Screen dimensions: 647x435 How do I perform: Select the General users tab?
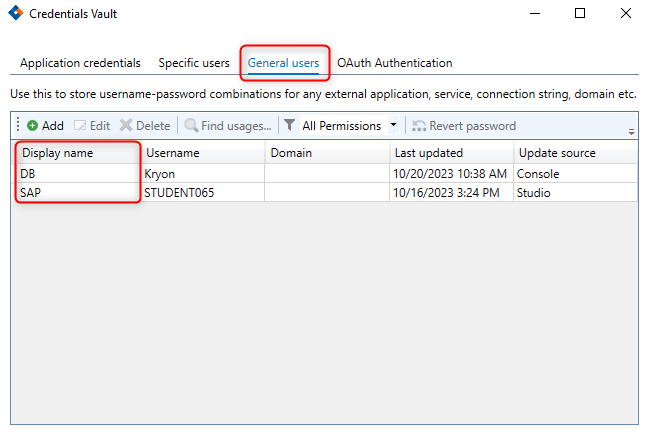(283, 63)
